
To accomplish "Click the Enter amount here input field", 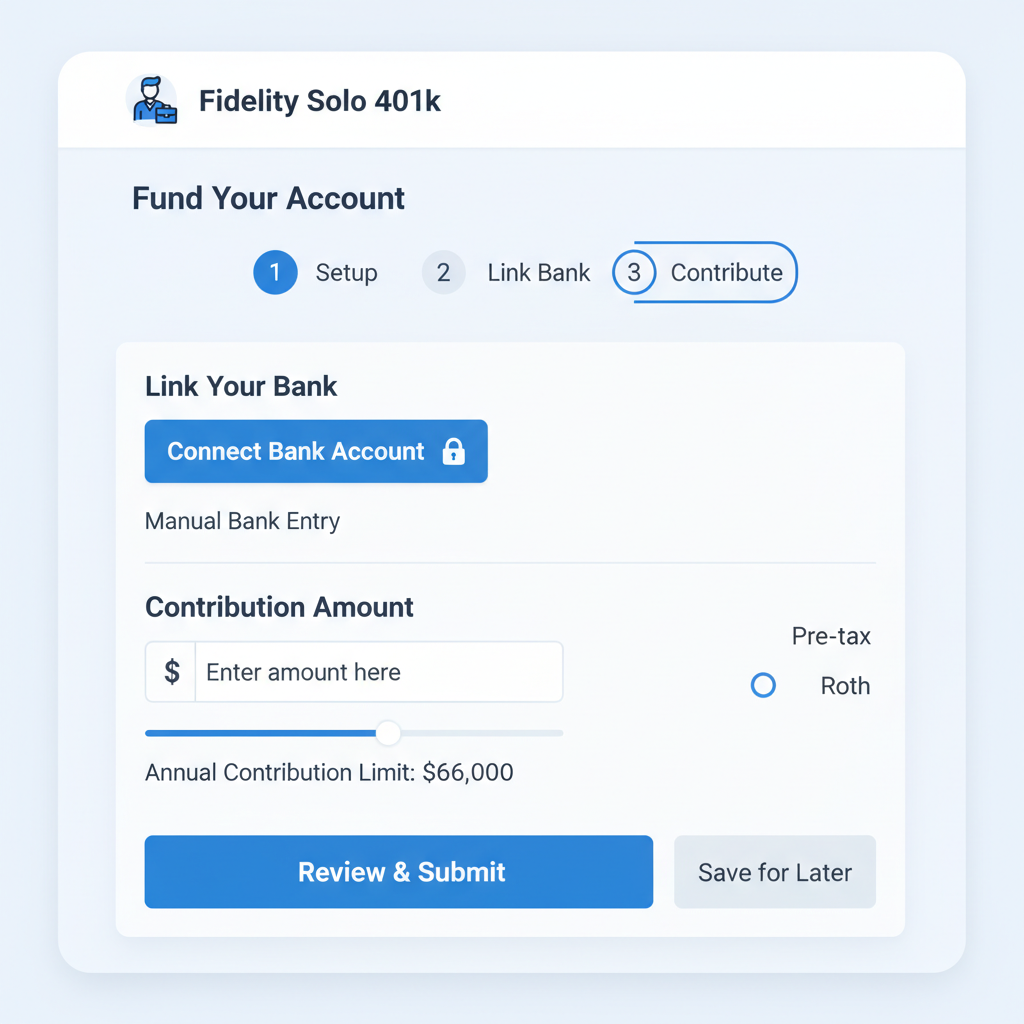I will [x=378, y=671].
